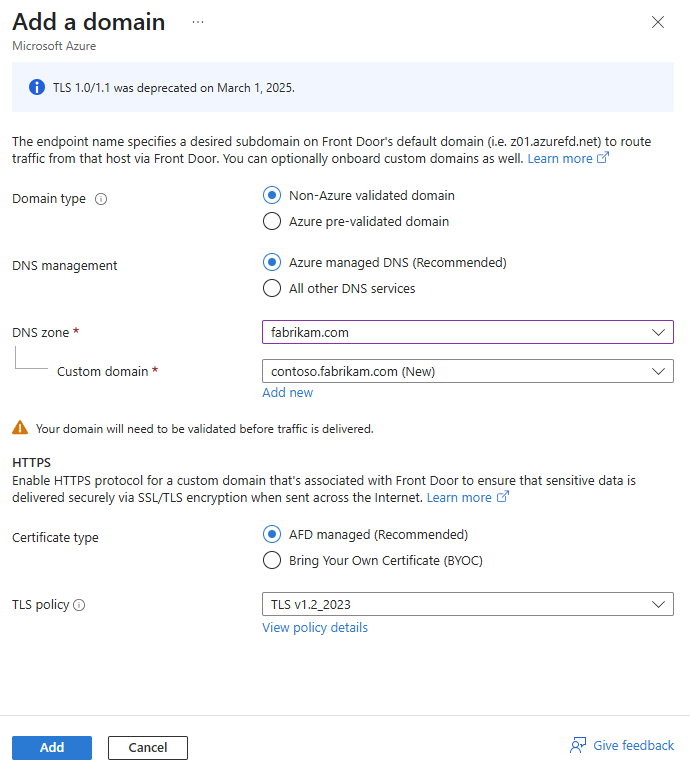This screenshot has height=776, width=690.
Task: Click the Give feedback icon
Action: [x=578, y=745]
